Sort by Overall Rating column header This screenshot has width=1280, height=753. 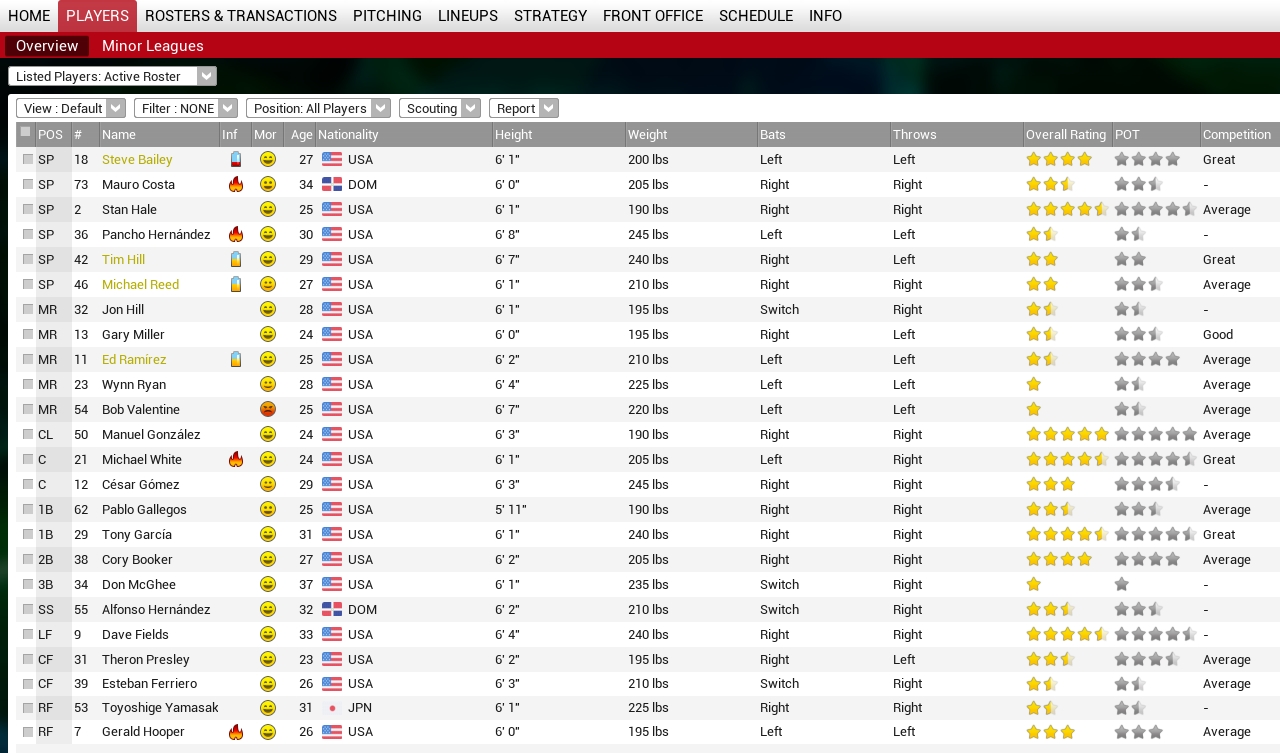pos(1067,134)
